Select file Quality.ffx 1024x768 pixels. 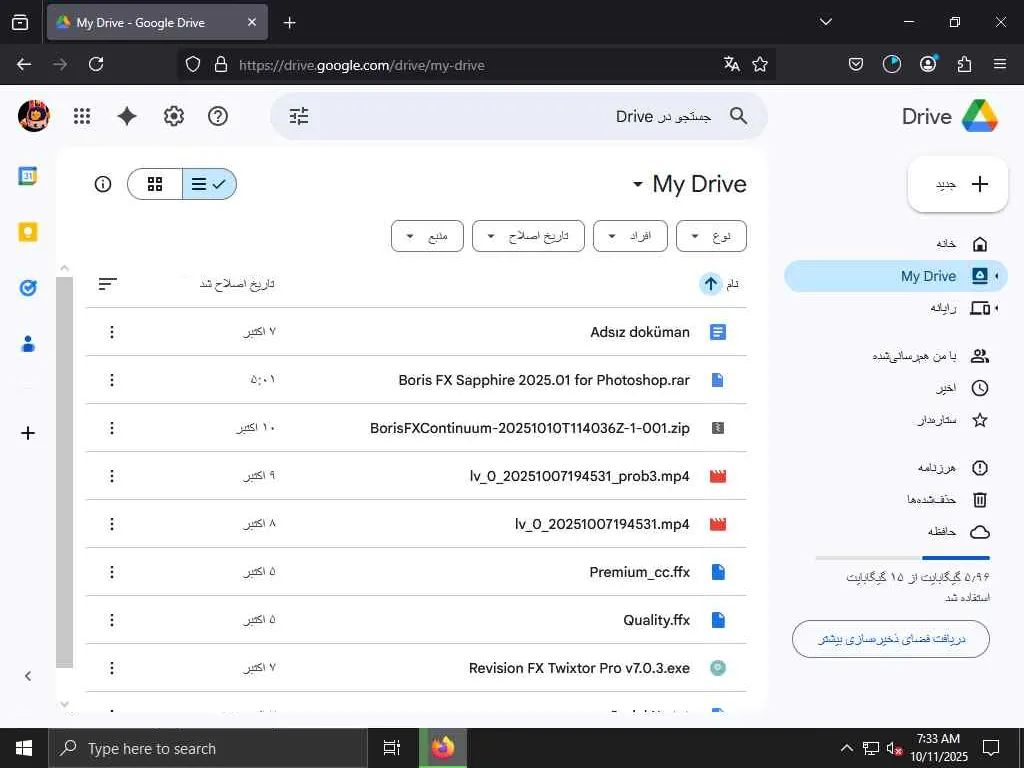(416, 620)
